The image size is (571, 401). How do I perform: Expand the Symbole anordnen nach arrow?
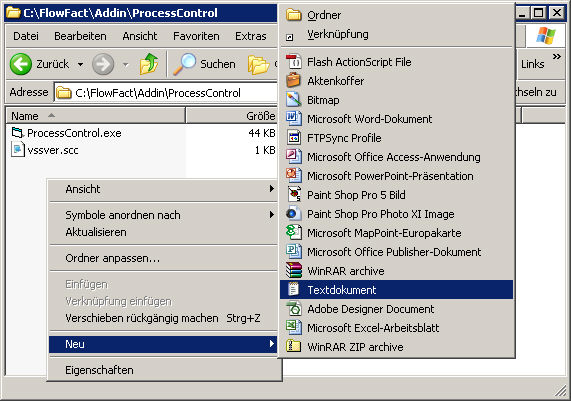[x=272, y=215]
